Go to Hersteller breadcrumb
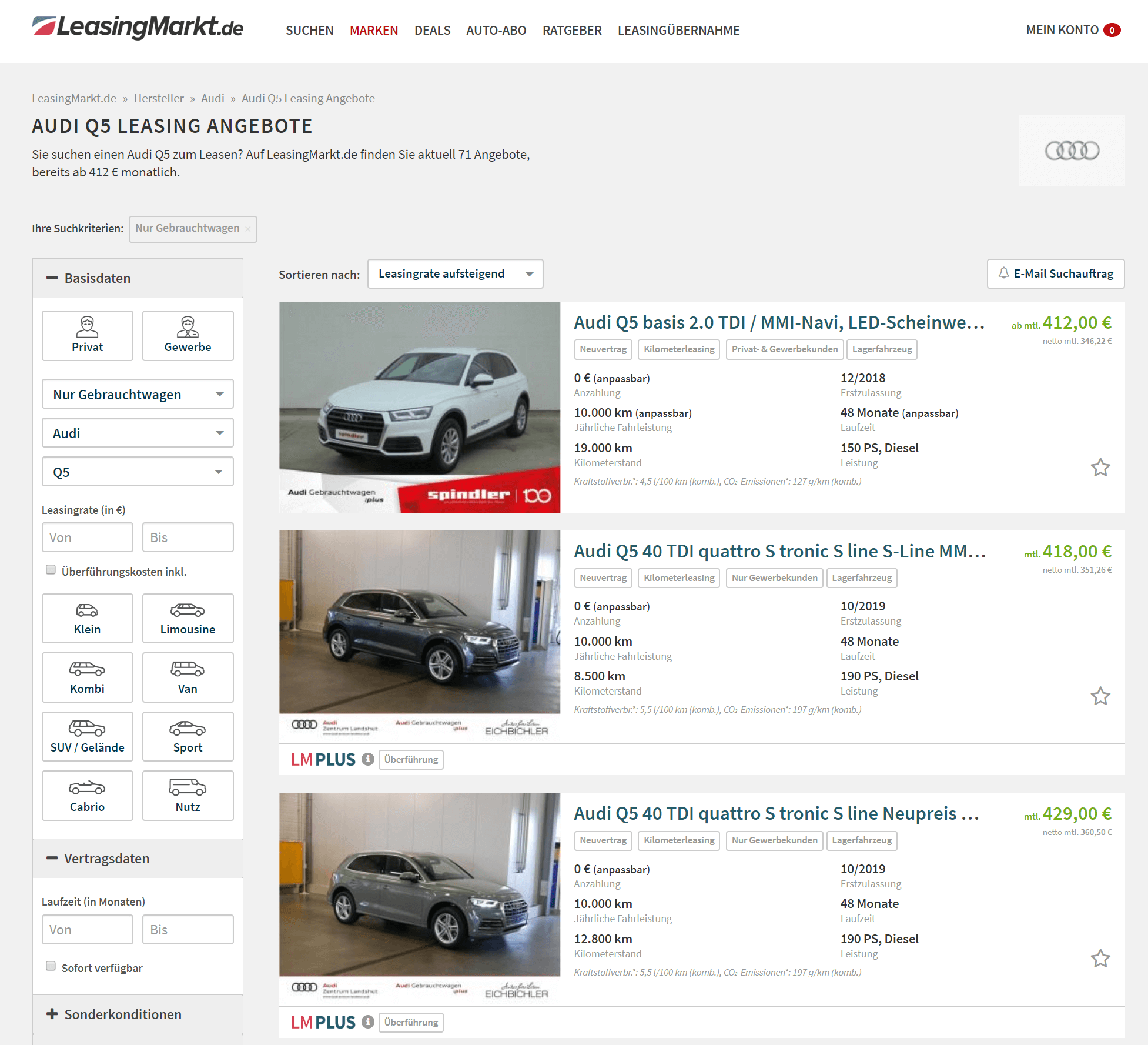 click(x=159, y=98)
